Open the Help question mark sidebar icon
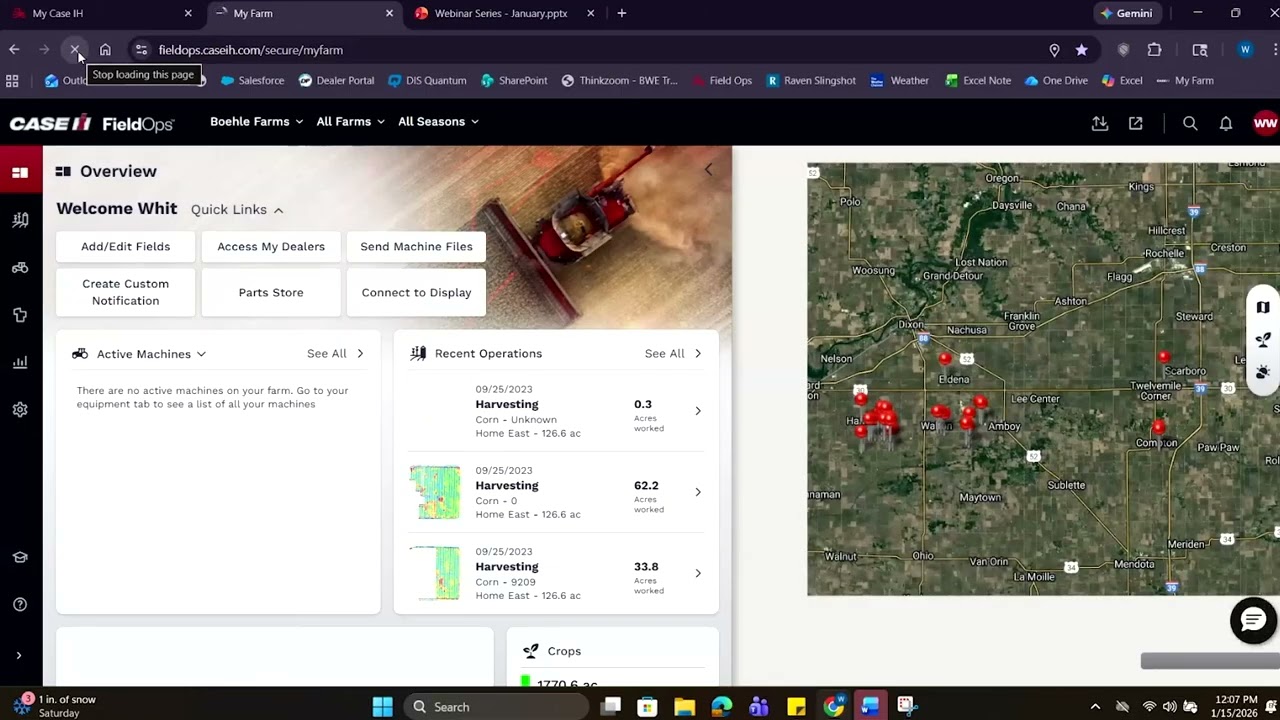Screen dimensions: 1280x720 20,604
